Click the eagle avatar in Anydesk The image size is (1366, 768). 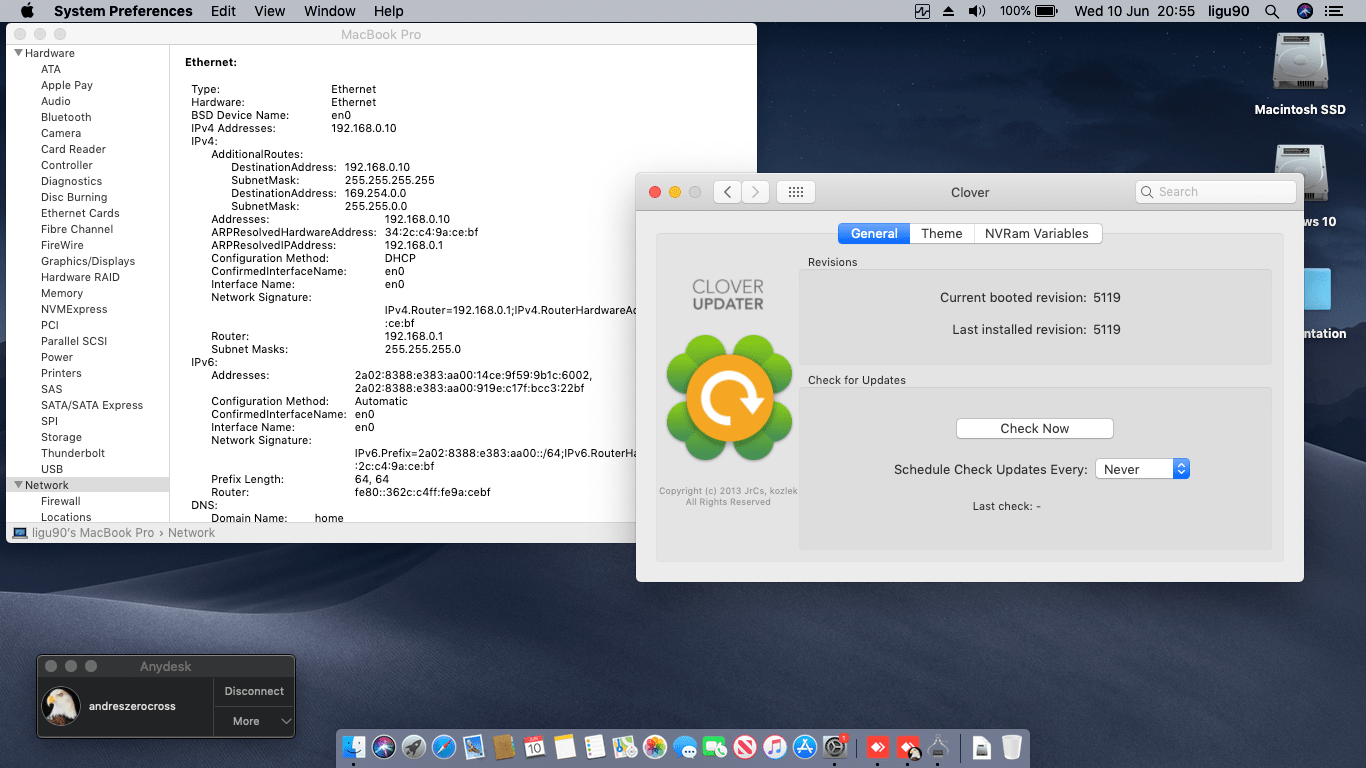tap(61, 706)
